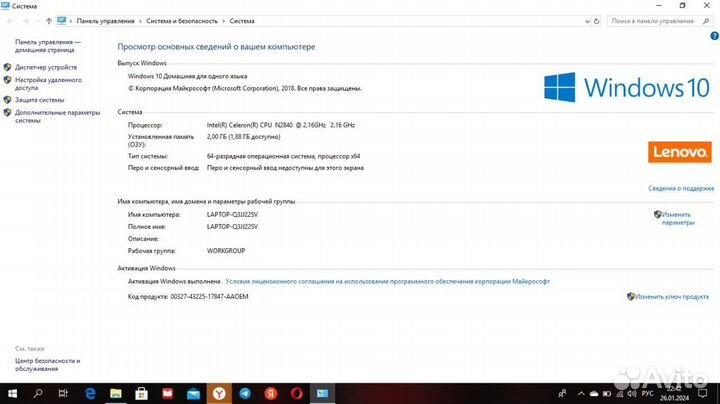Launch Opera browser from taskbar

(x=297, y=393)
